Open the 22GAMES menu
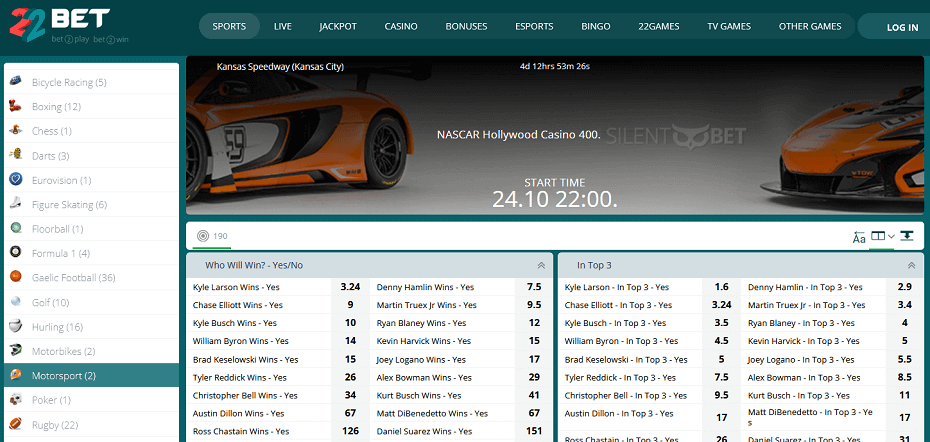 [659, 26]
